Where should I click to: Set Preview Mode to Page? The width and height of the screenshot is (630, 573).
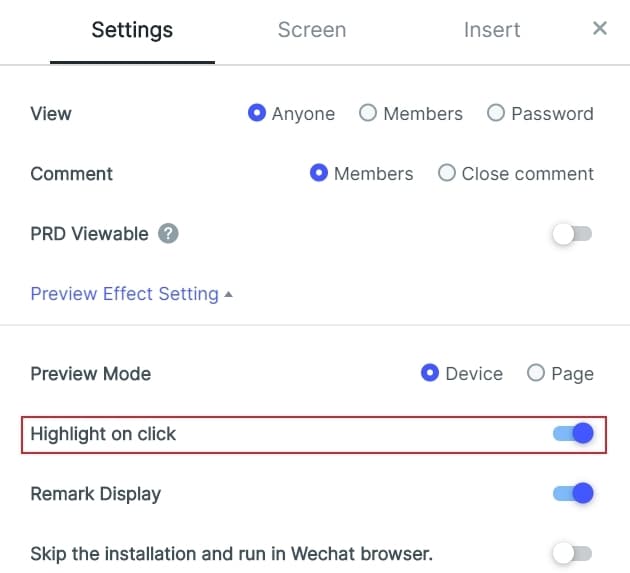point(536,374)
